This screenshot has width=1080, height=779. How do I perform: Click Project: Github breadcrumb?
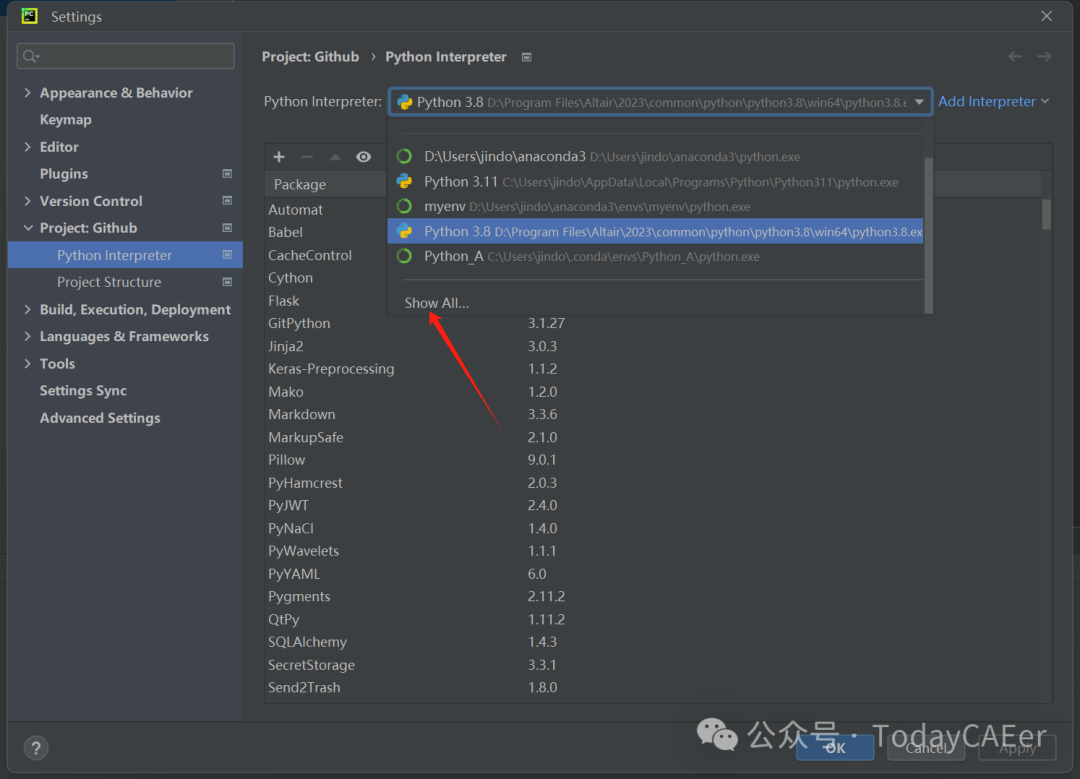click(x=310, y=56)
